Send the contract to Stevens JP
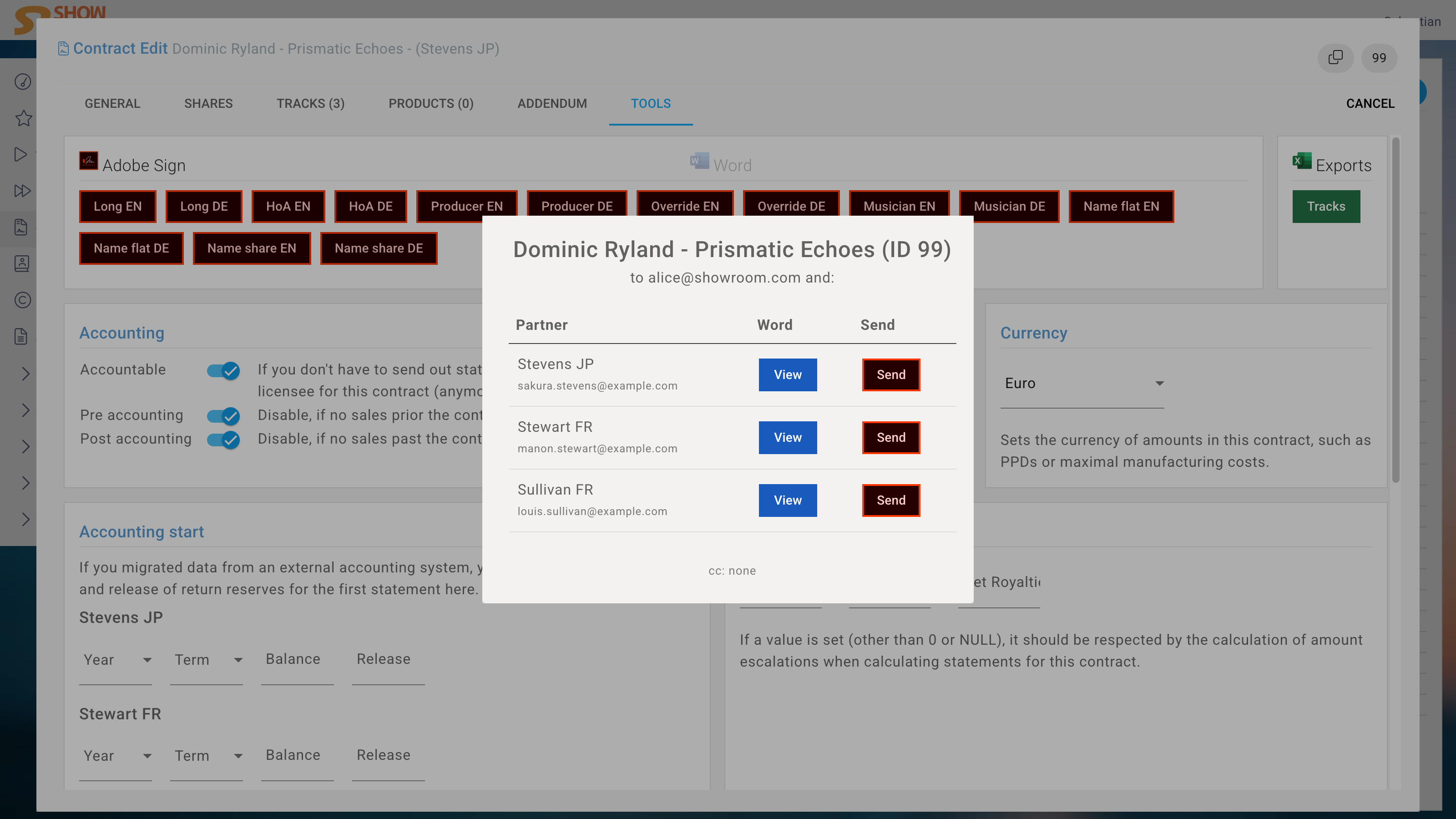The image size is (1456, 819). 891,375
